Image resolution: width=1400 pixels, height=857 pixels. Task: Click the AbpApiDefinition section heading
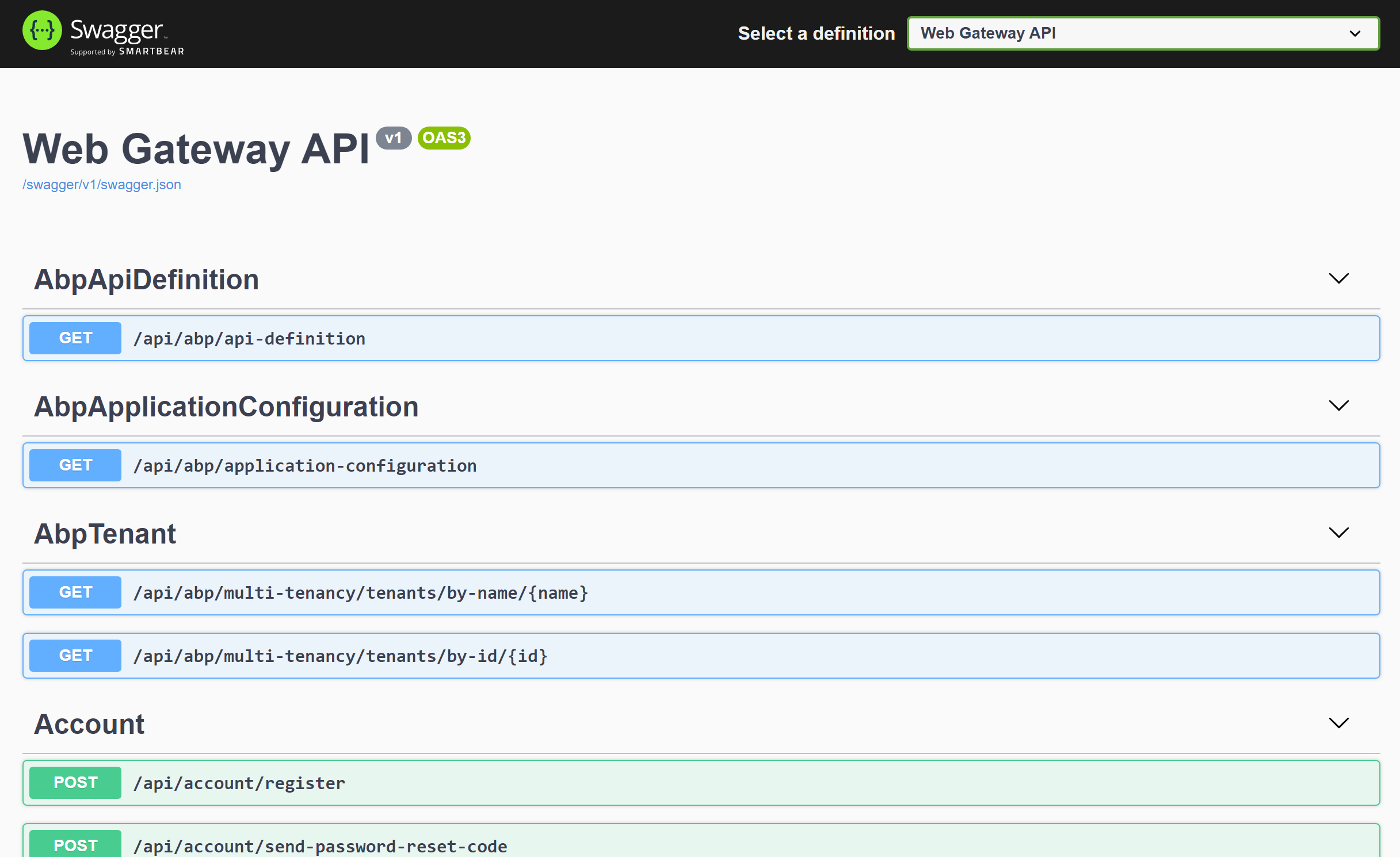(146, 280)
